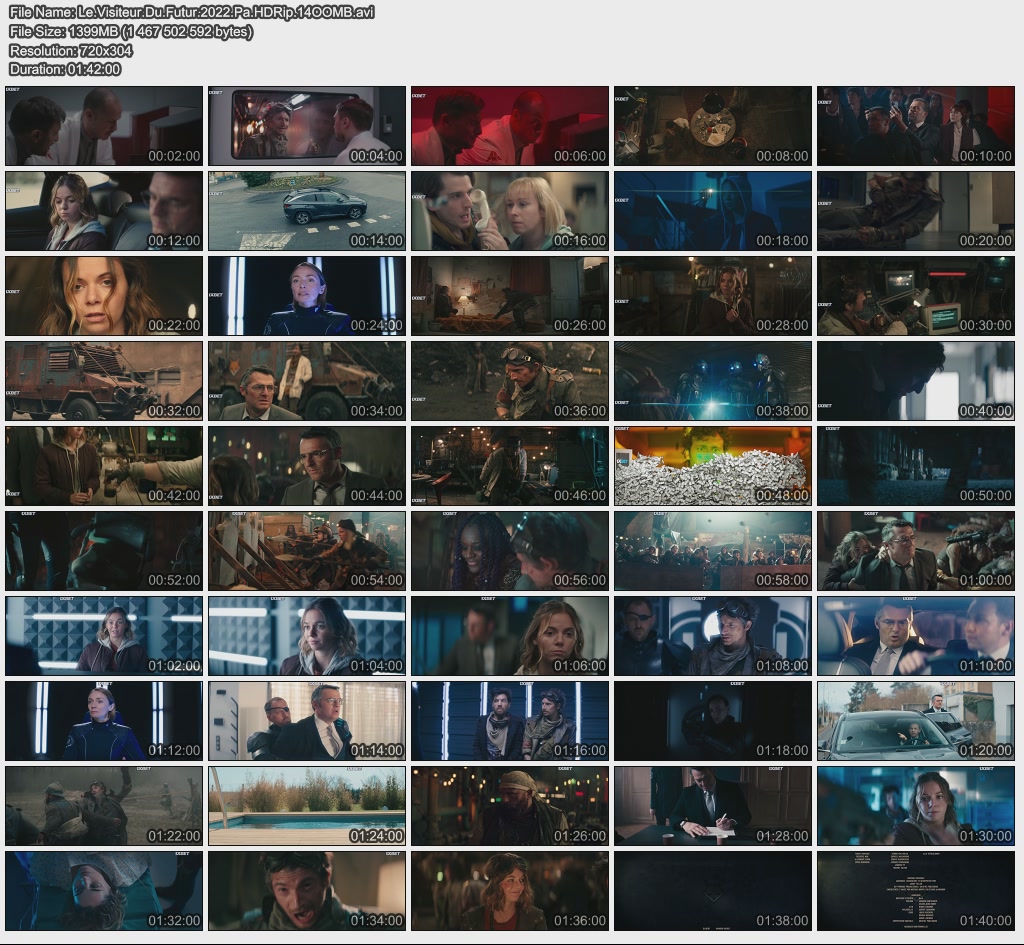Viewport: 1024px width, 945px height.
Task: Open the frame with telephone at 00:16:00
Action: point(509,211)
